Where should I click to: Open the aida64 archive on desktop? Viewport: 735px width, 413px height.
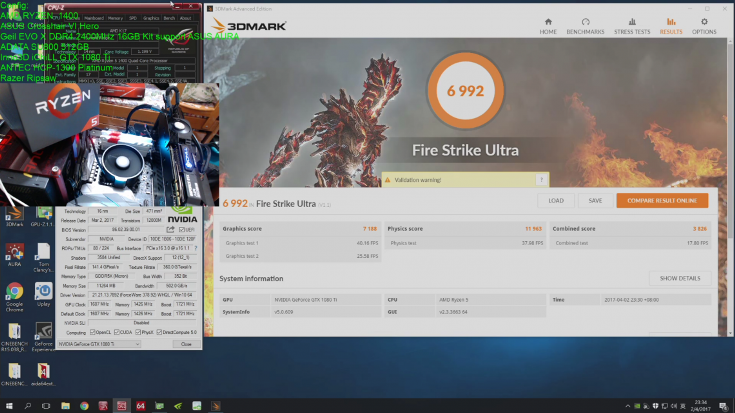[x=43, y=374]
